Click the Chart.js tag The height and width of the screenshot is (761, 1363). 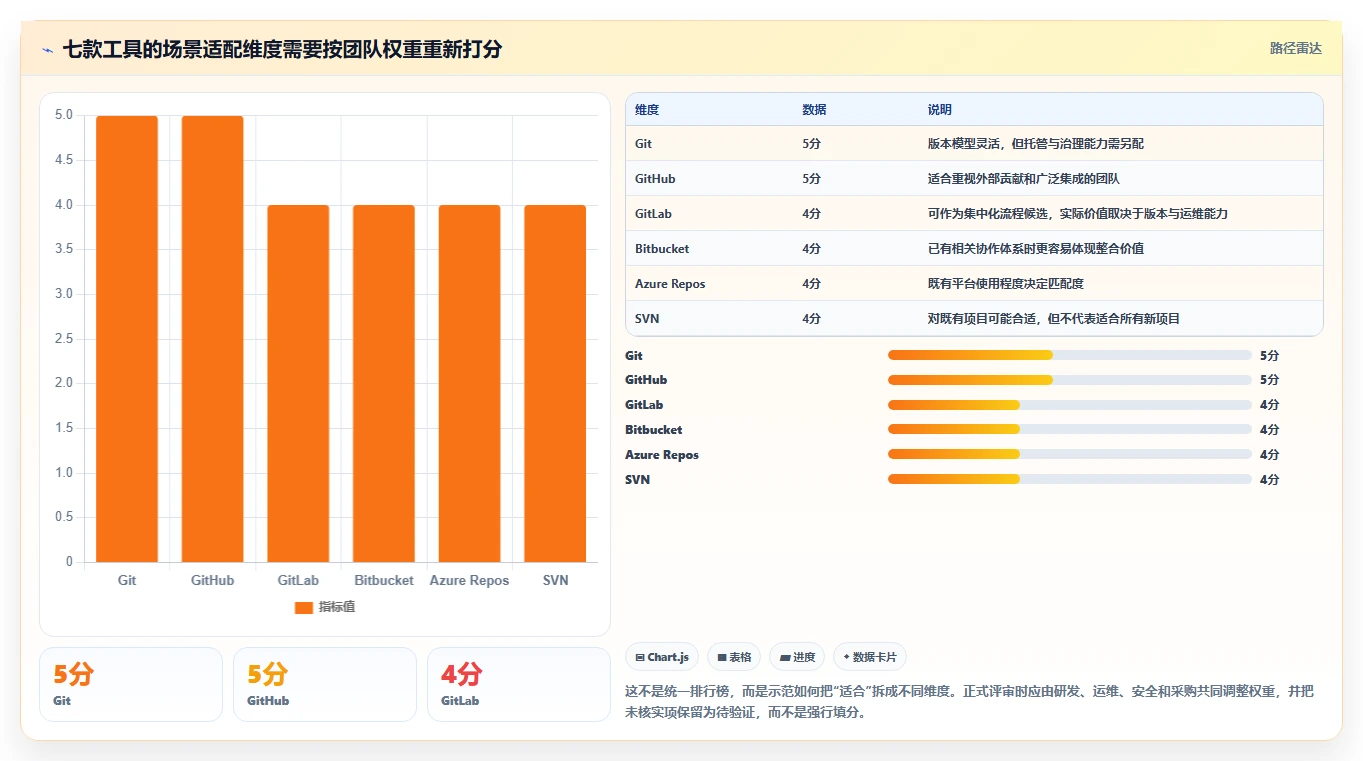(x=662, y=657)
